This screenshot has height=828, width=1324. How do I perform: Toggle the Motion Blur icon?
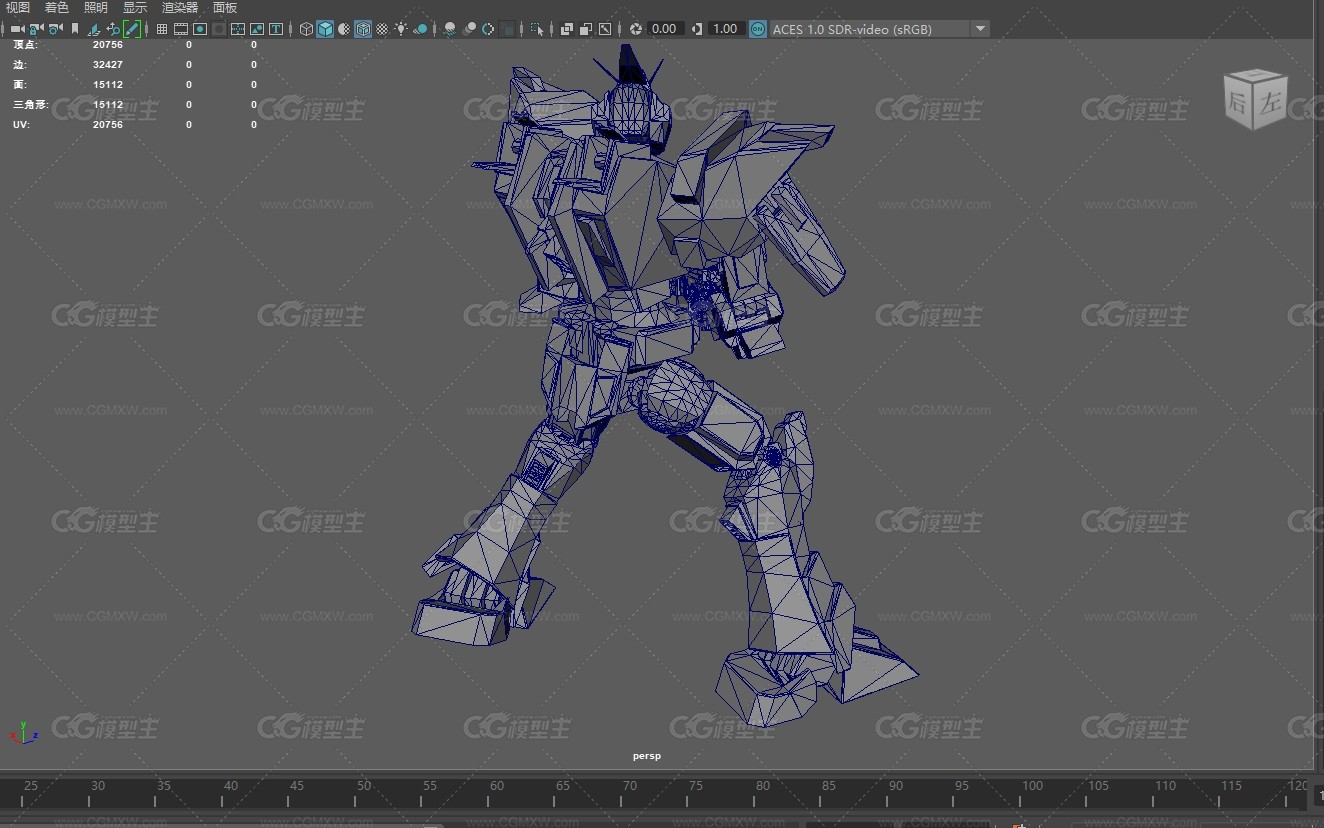(469, 29)
